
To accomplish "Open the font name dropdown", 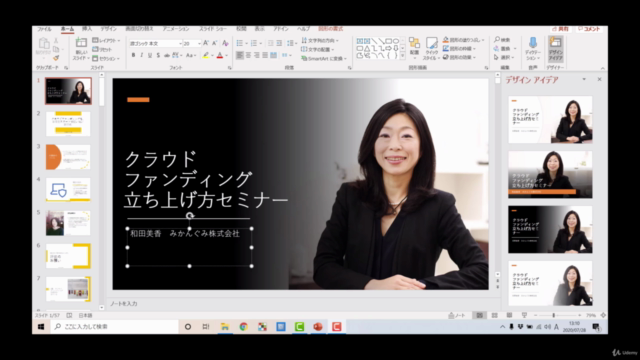I will pos(180,43).
